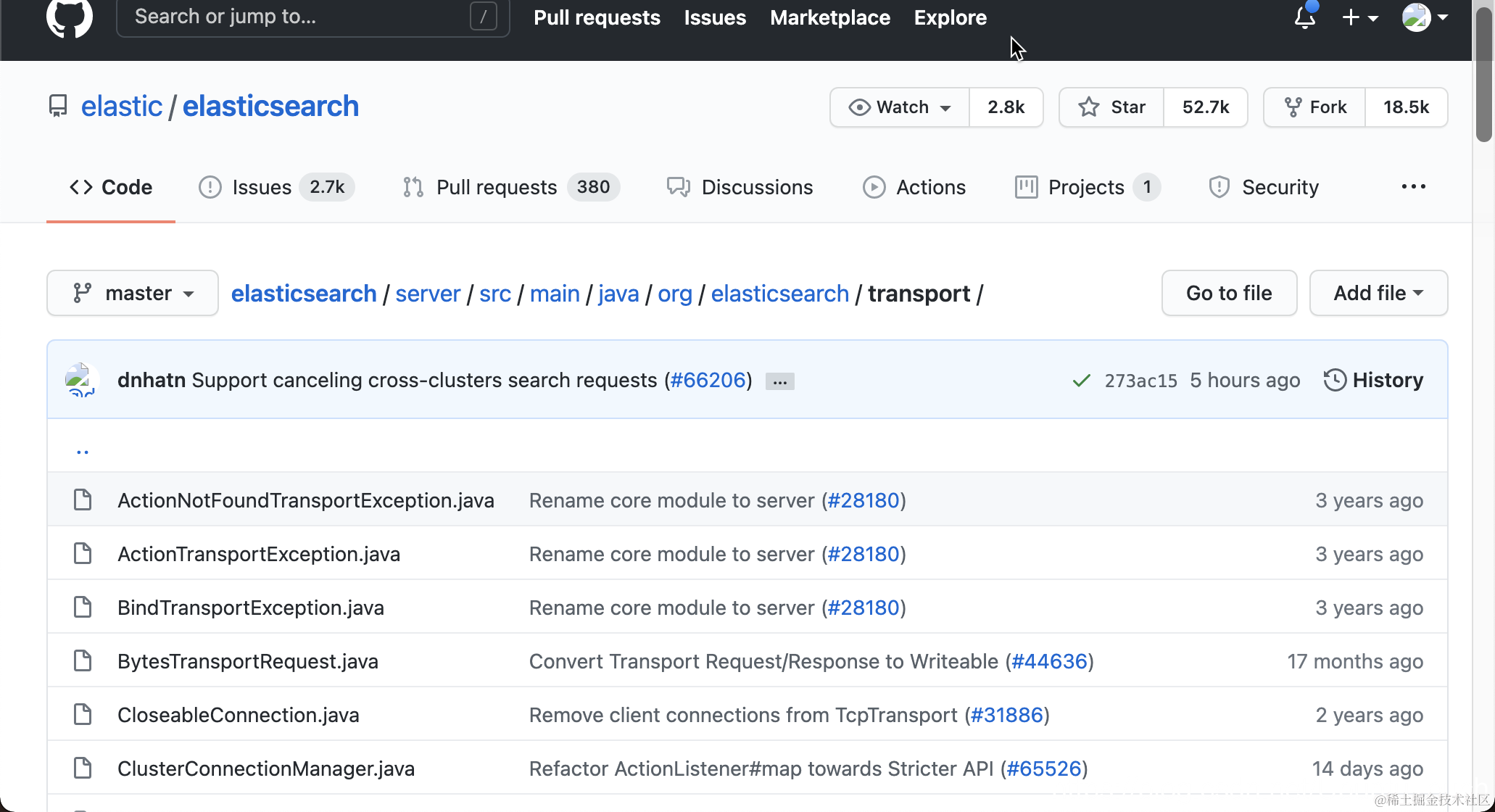
Task: Open pull request #66206 link
Action: click(x=708, y=380)
